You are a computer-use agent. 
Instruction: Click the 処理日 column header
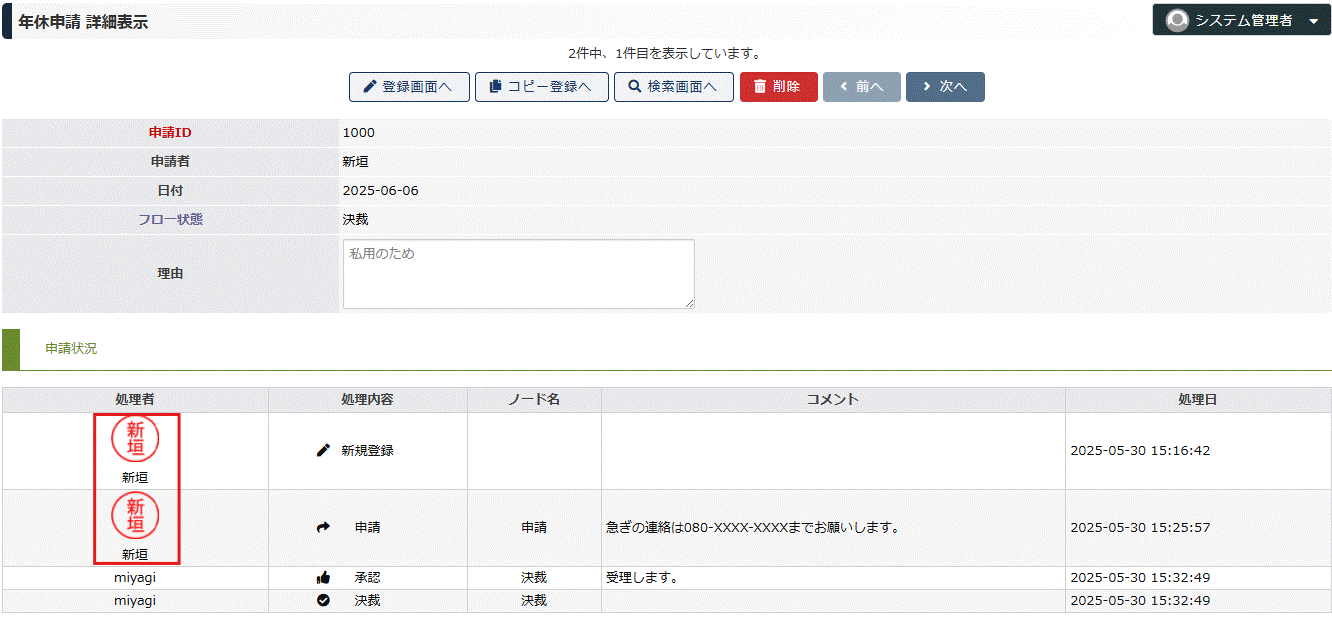[x=1198, y=400]
